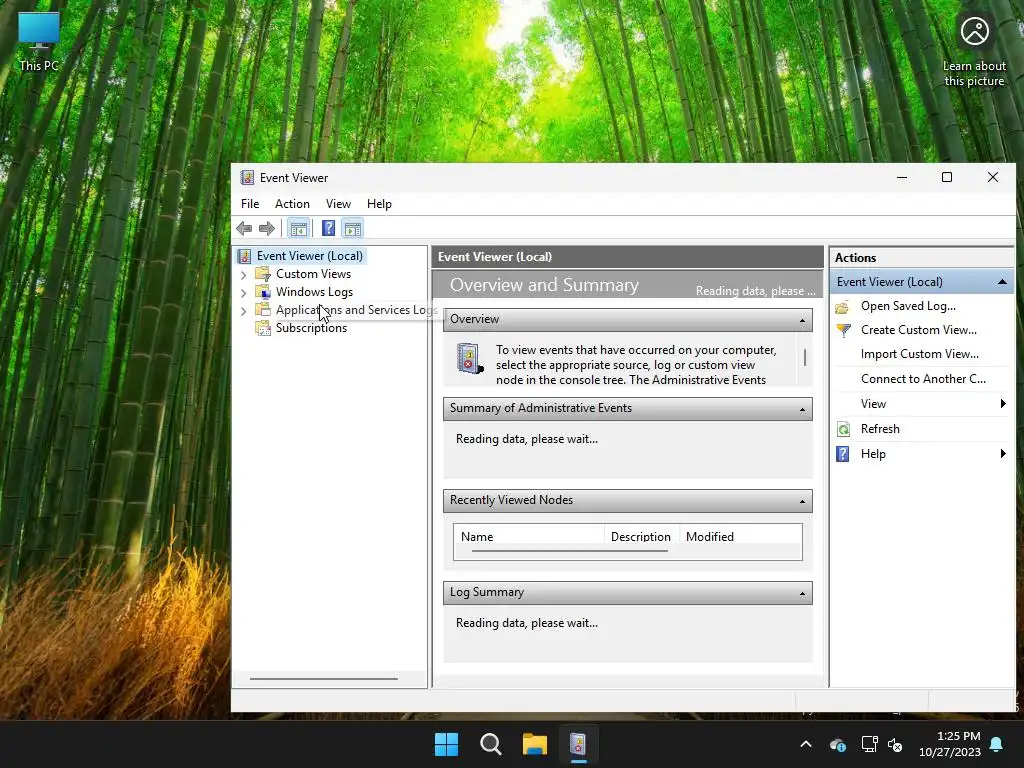Click Open Saved Log... action

(908, 306)
